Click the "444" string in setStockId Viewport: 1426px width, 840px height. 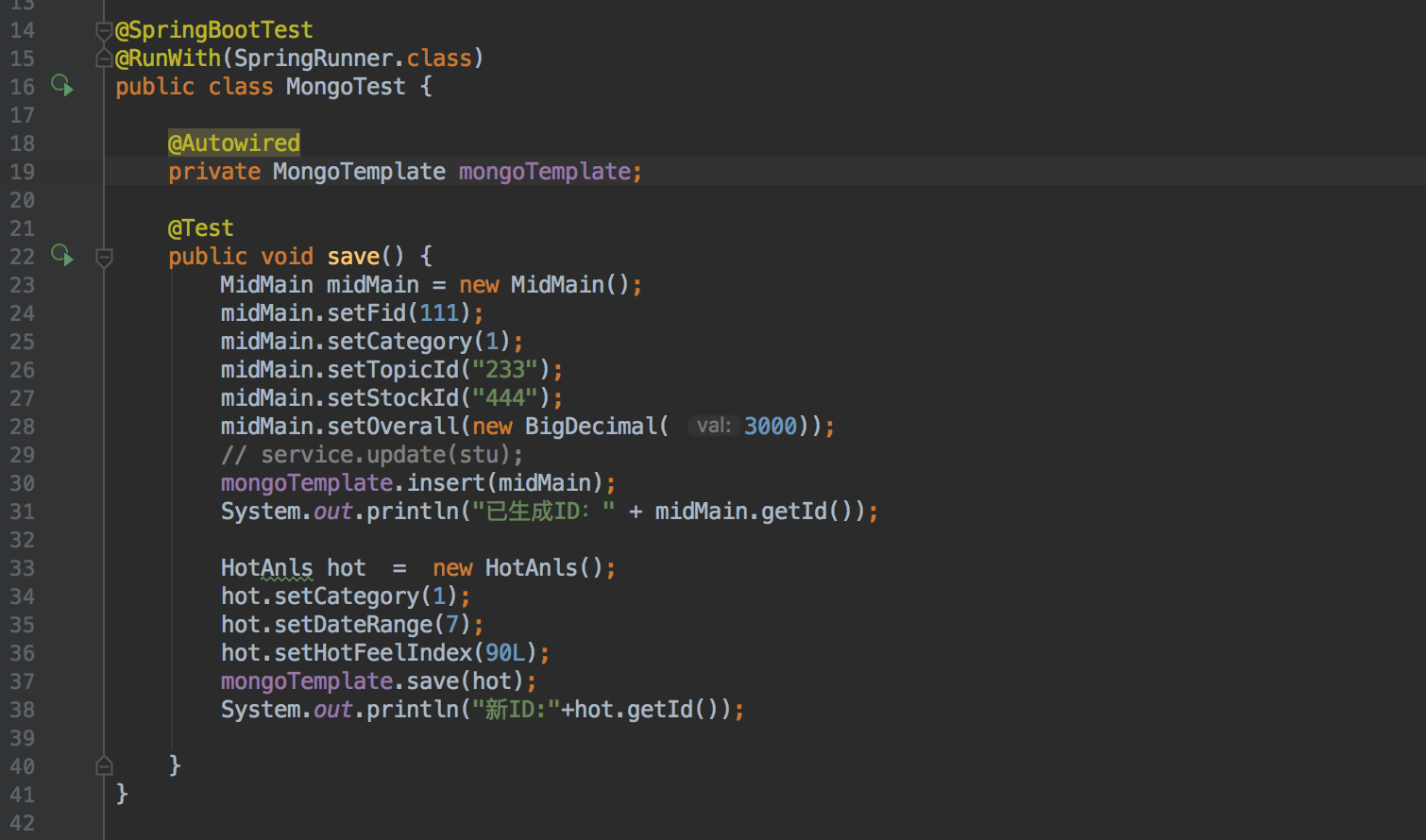(505, 398)
